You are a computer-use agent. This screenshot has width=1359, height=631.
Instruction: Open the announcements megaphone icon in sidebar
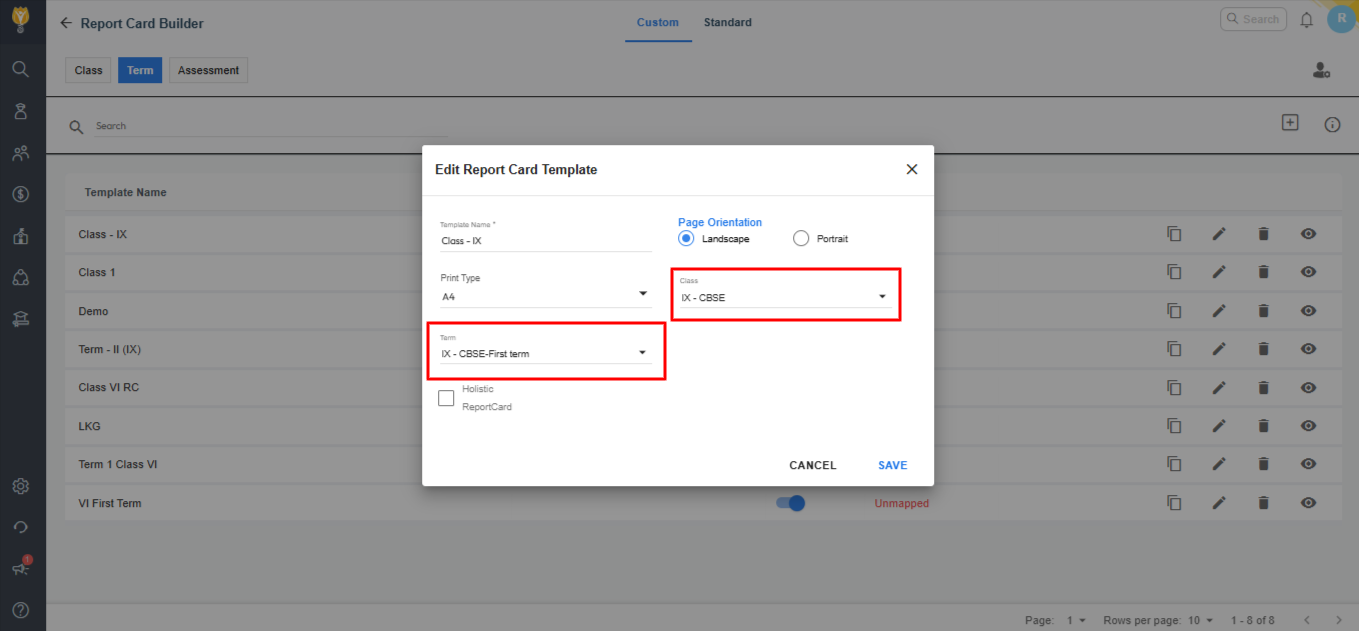[20, 568]
